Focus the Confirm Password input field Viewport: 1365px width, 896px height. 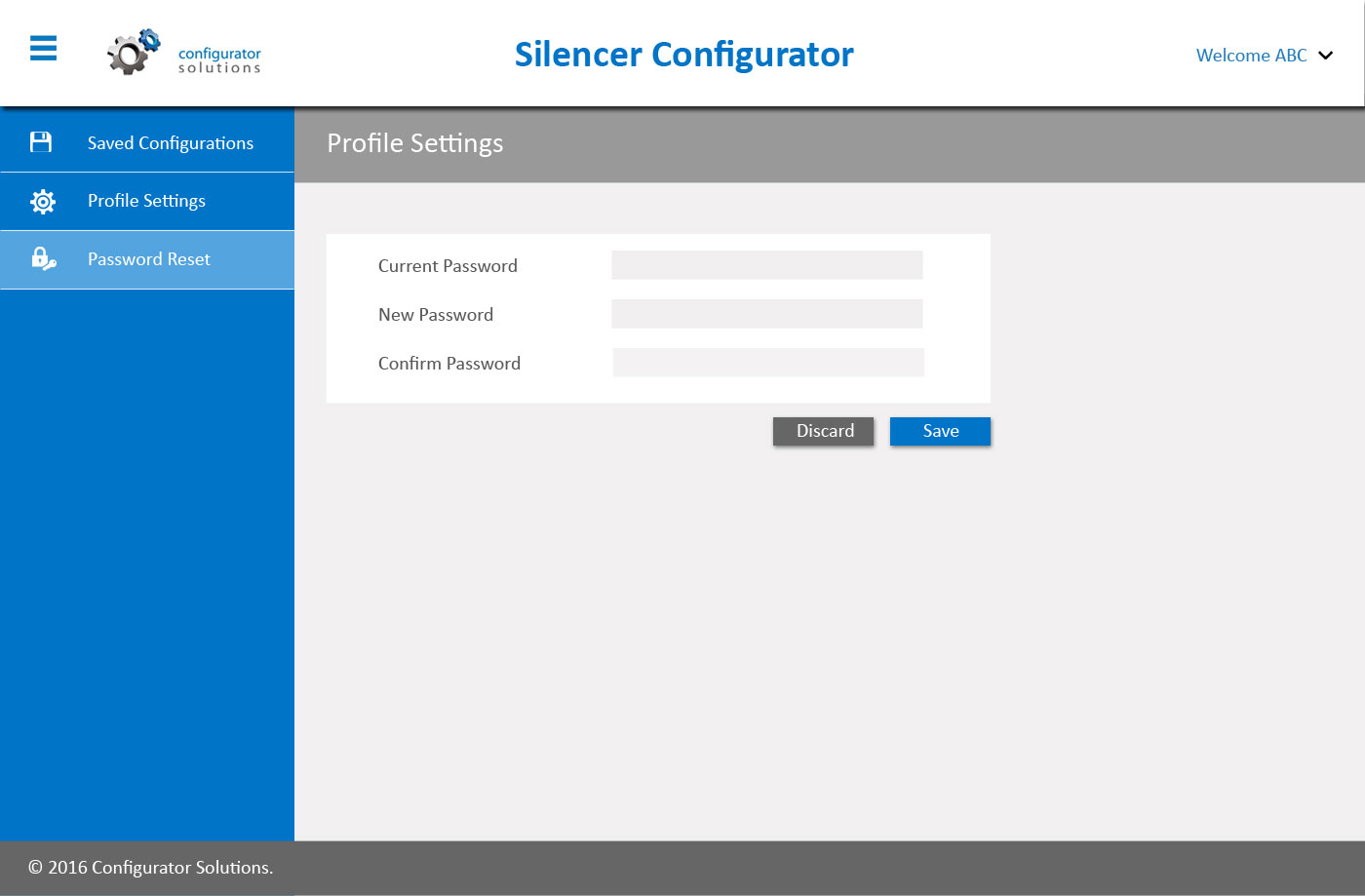click(x=768, y=363)
